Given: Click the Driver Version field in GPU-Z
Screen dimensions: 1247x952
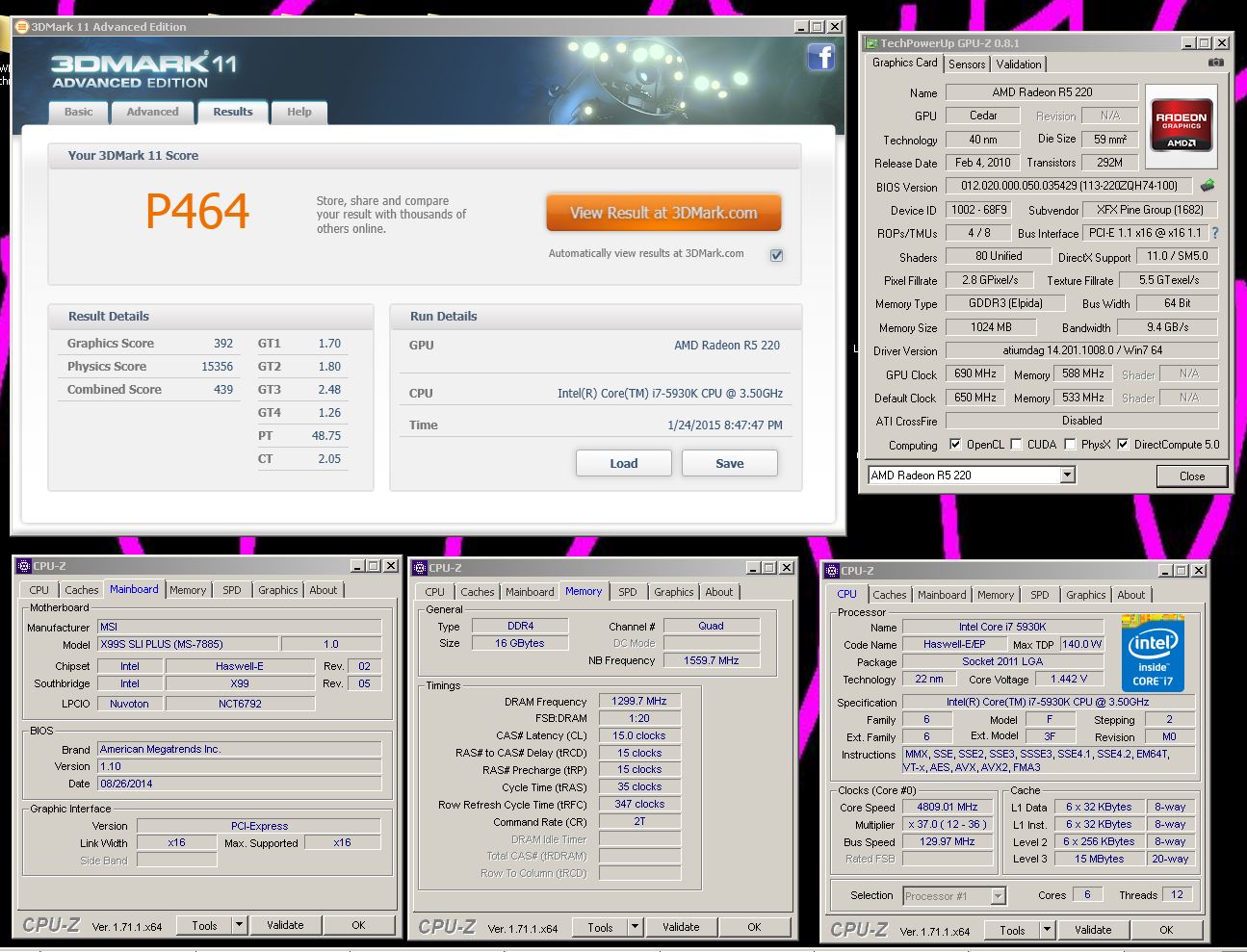Looking at the screenshot, I should pos(1081,350).
